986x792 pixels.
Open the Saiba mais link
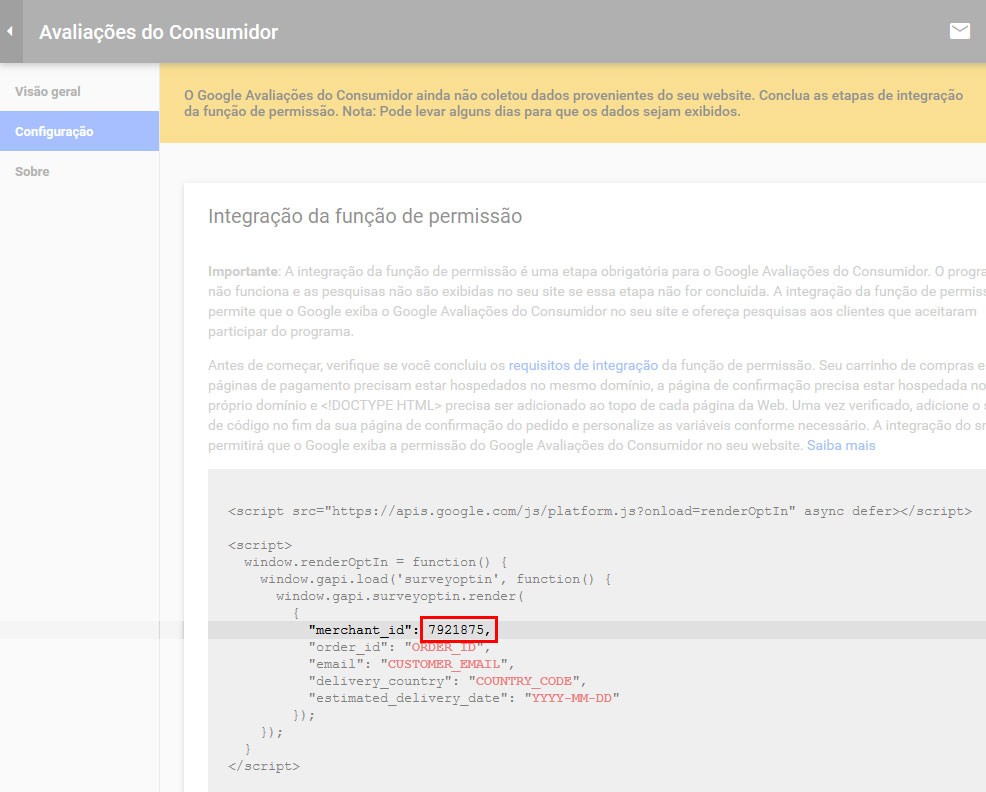click(841, 445)
